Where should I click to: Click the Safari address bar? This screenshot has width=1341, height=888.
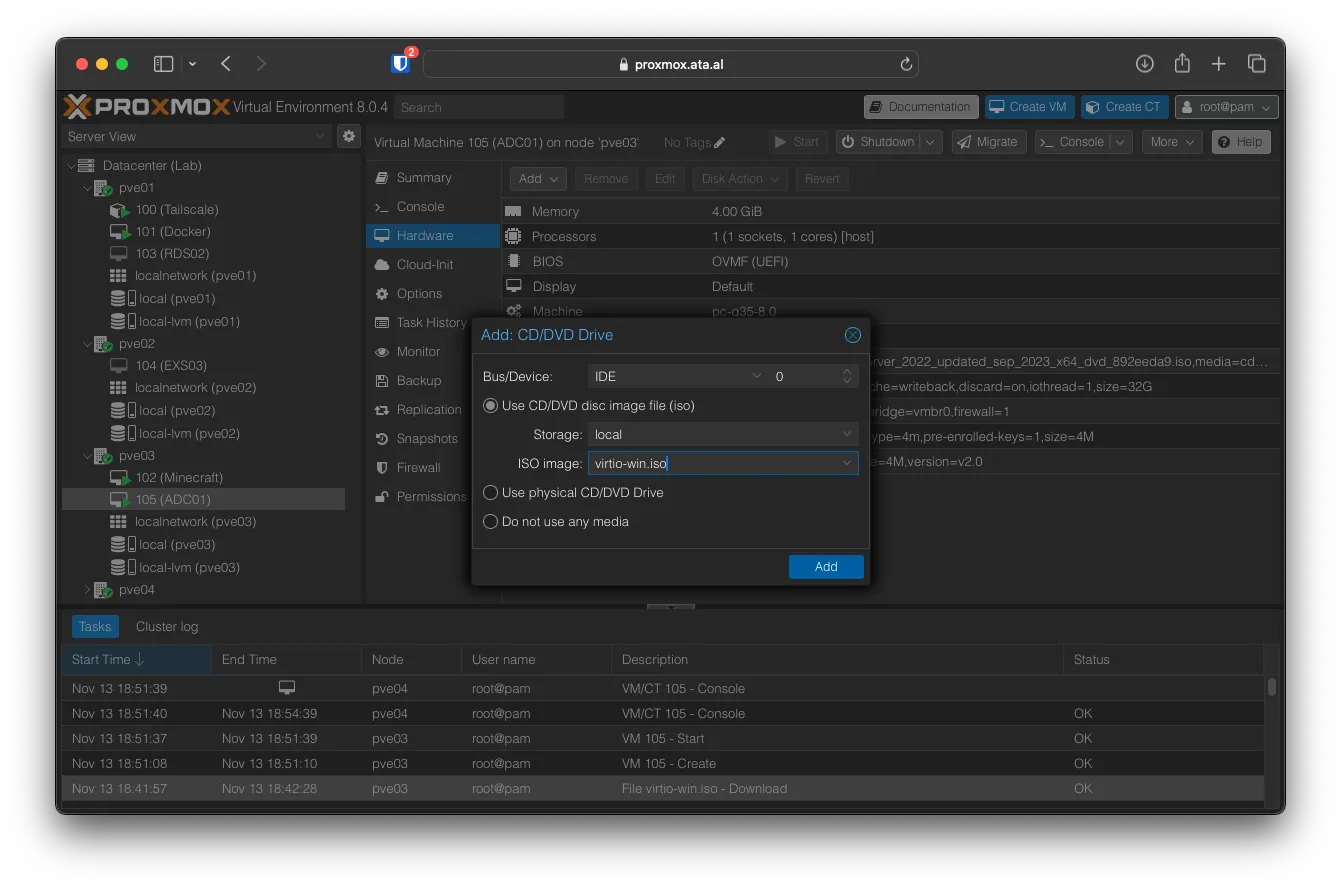(x=670, y=64)
